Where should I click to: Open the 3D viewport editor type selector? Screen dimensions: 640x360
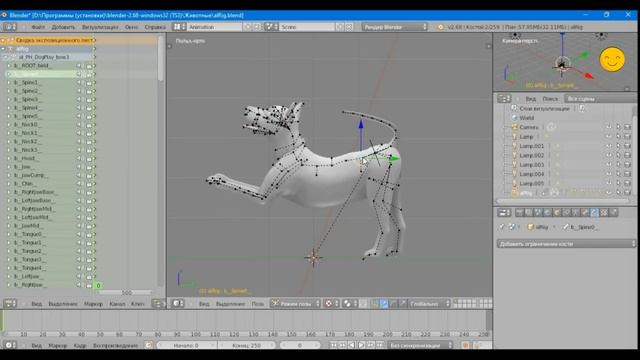click(x=178, y=303)
